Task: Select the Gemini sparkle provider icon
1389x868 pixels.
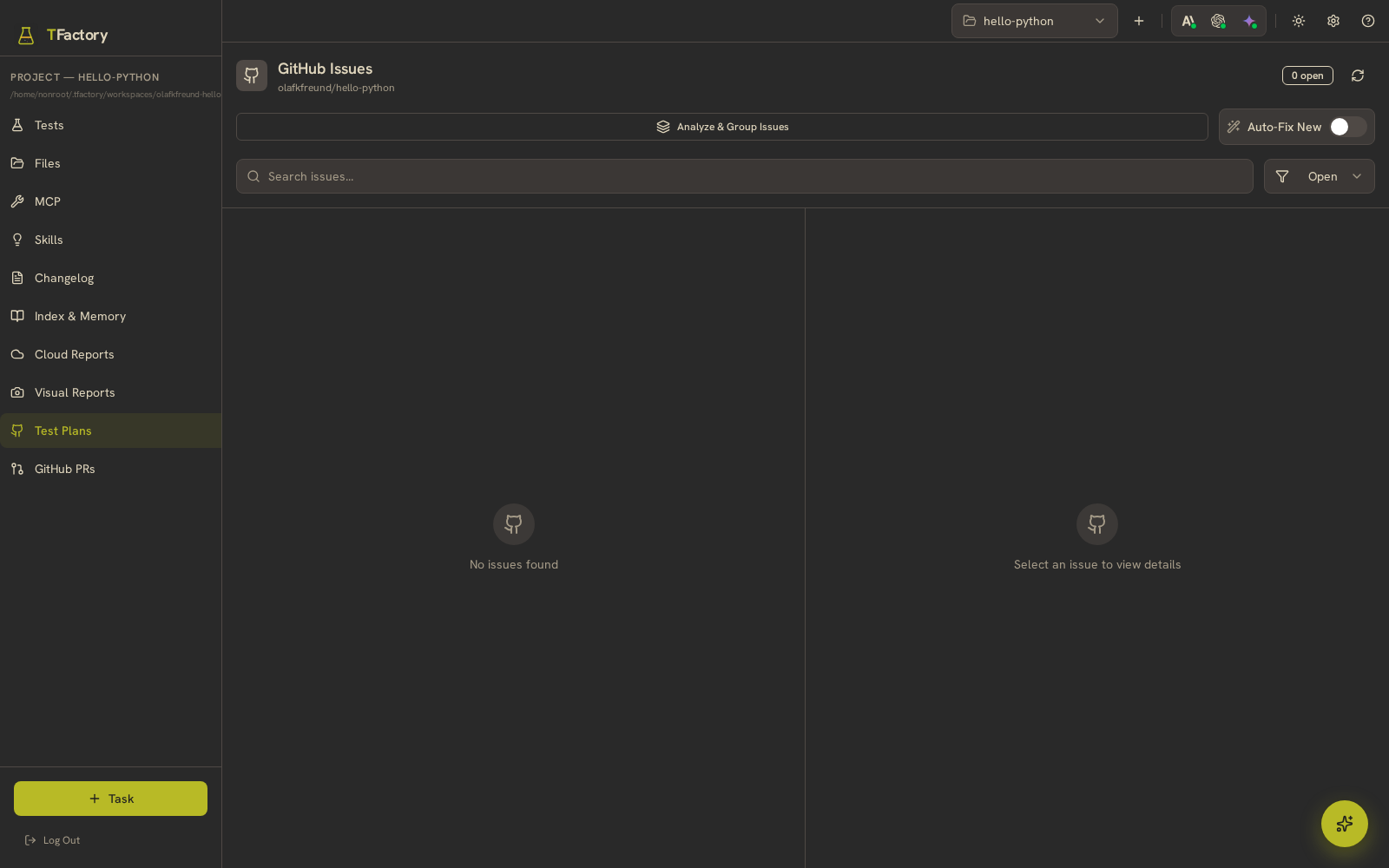Action: pos(1249,21)
